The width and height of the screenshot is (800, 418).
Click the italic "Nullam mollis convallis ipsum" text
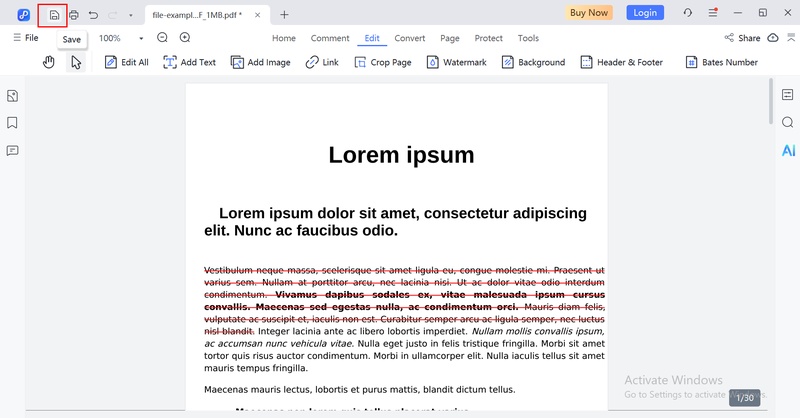(x=538, y=331)
